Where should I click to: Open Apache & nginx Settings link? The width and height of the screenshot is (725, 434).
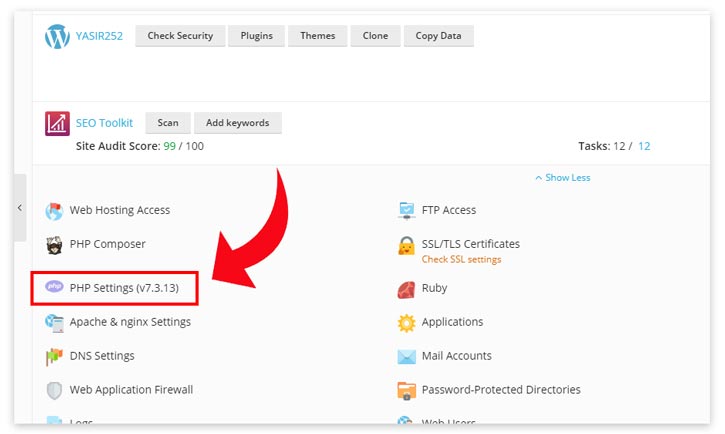(x=130, y=322)
